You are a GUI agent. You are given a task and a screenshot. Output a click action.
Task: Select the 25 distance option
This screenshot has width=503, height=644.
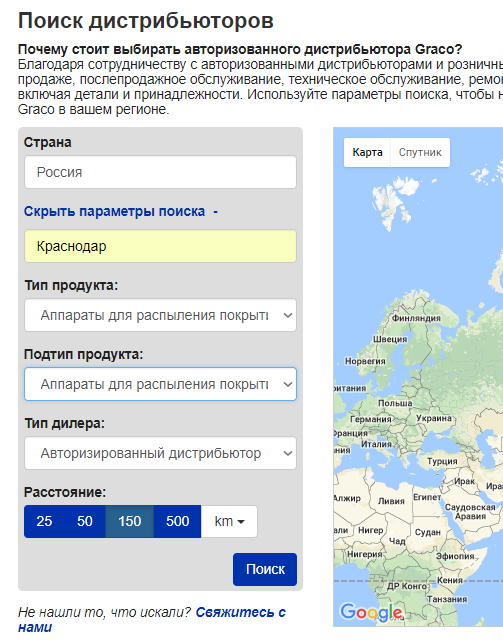point(44,521)
